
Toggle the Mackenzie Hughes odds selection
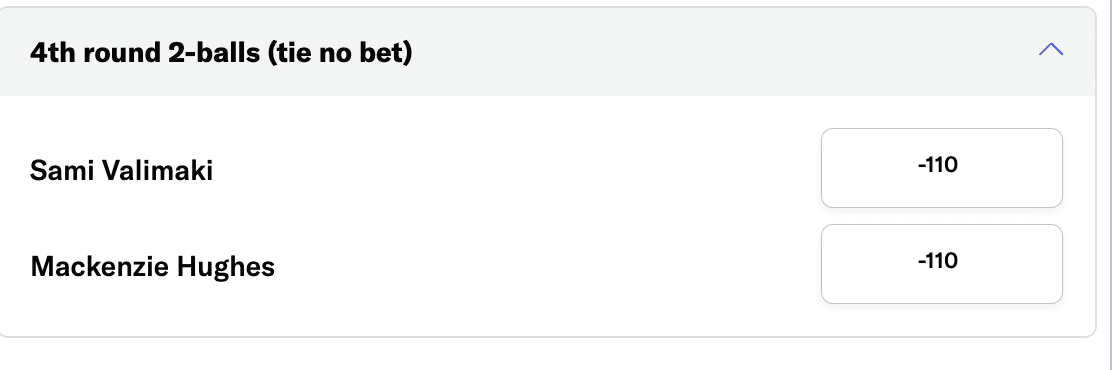[x=942, y=264]
